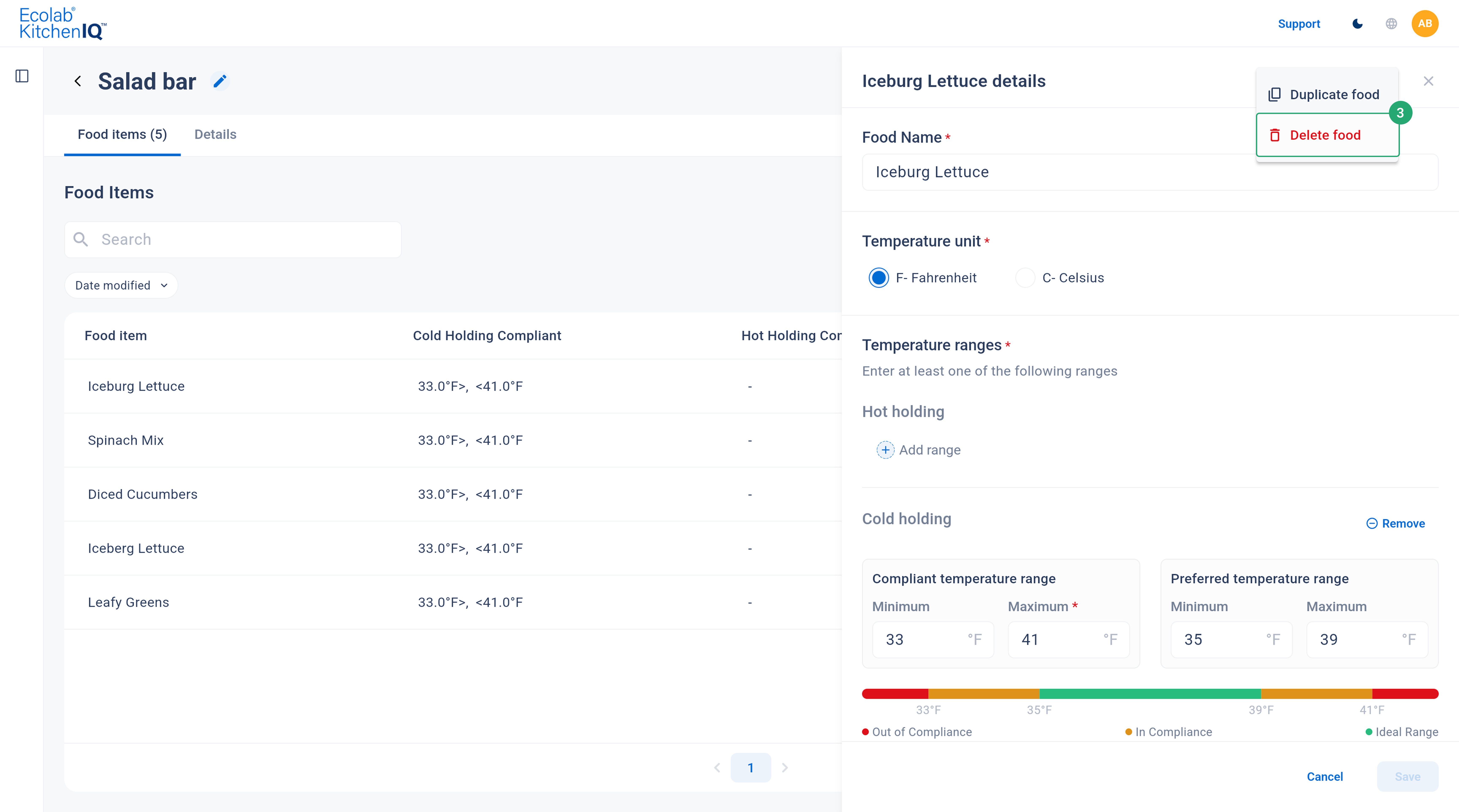Edit the preferred minimum temperature 35 field
The image size is (1459, 812).
(1231, 640)
